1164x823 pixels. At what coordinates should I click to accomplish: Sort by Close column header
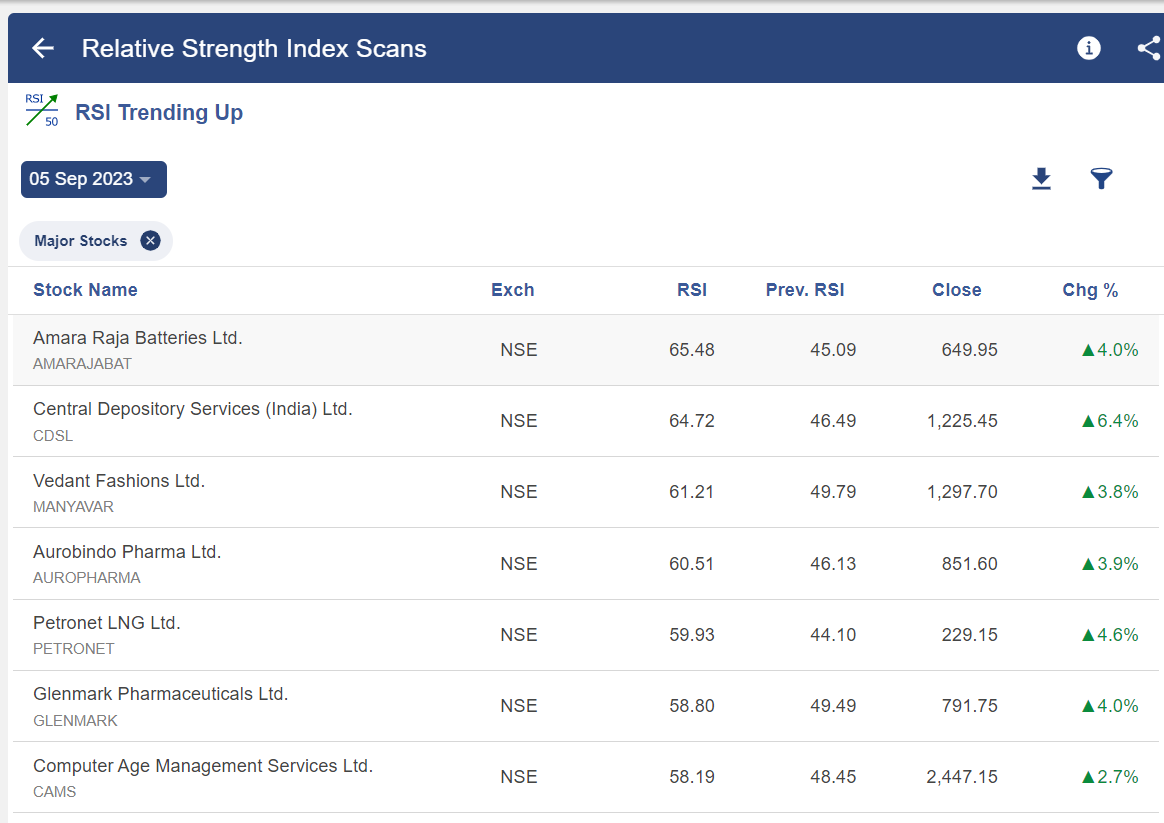[956, 289]
